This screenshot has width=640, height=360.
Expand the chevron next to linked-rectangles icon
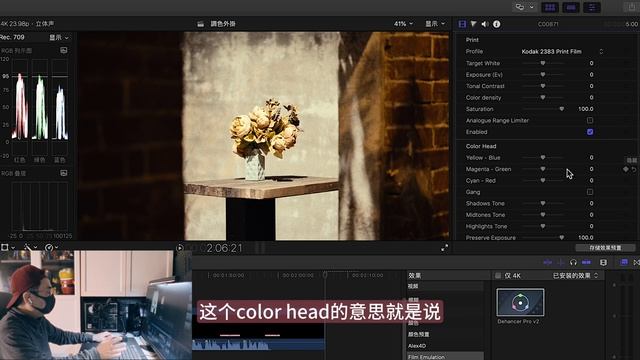click(531, 7)
